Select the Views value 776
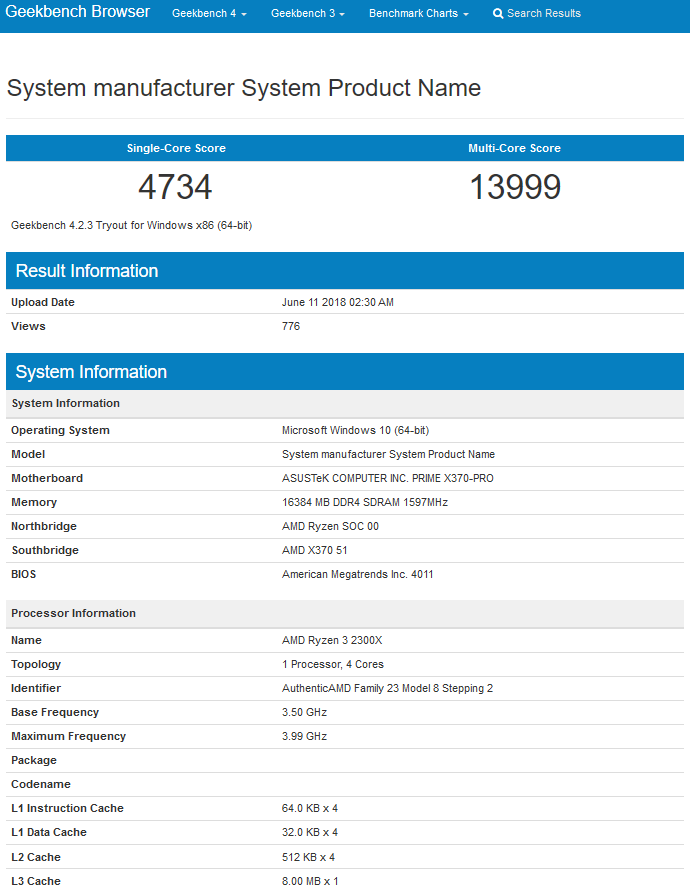The height and width of the screenshot is (891, 690). pos(291,326)
